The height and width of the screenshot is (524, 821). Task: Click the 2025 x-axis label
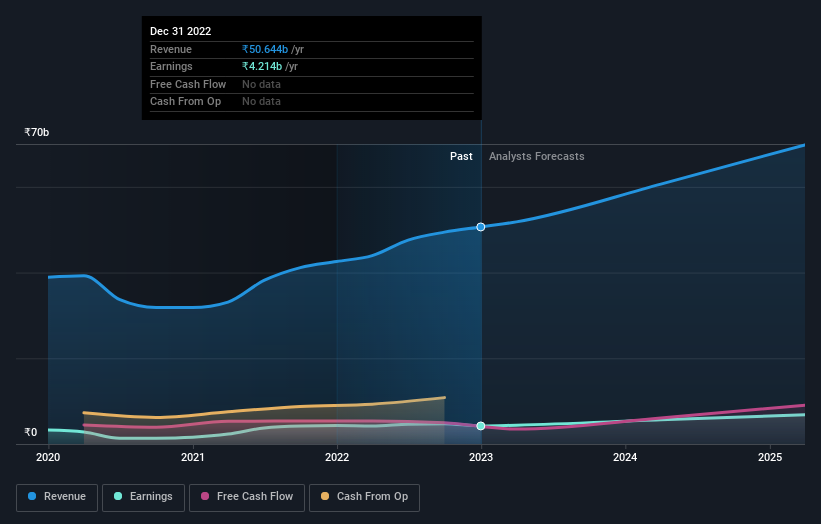click(x=770, y=458)
